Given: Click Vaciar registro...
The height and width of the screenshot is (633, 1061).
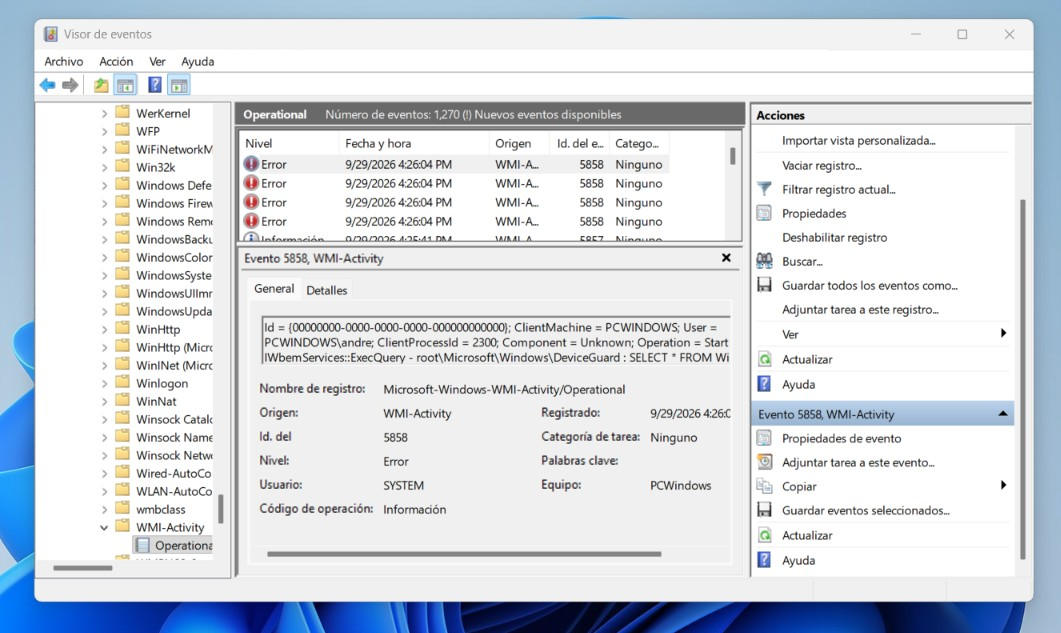Looking at the screenshot, I should point(822,165).
